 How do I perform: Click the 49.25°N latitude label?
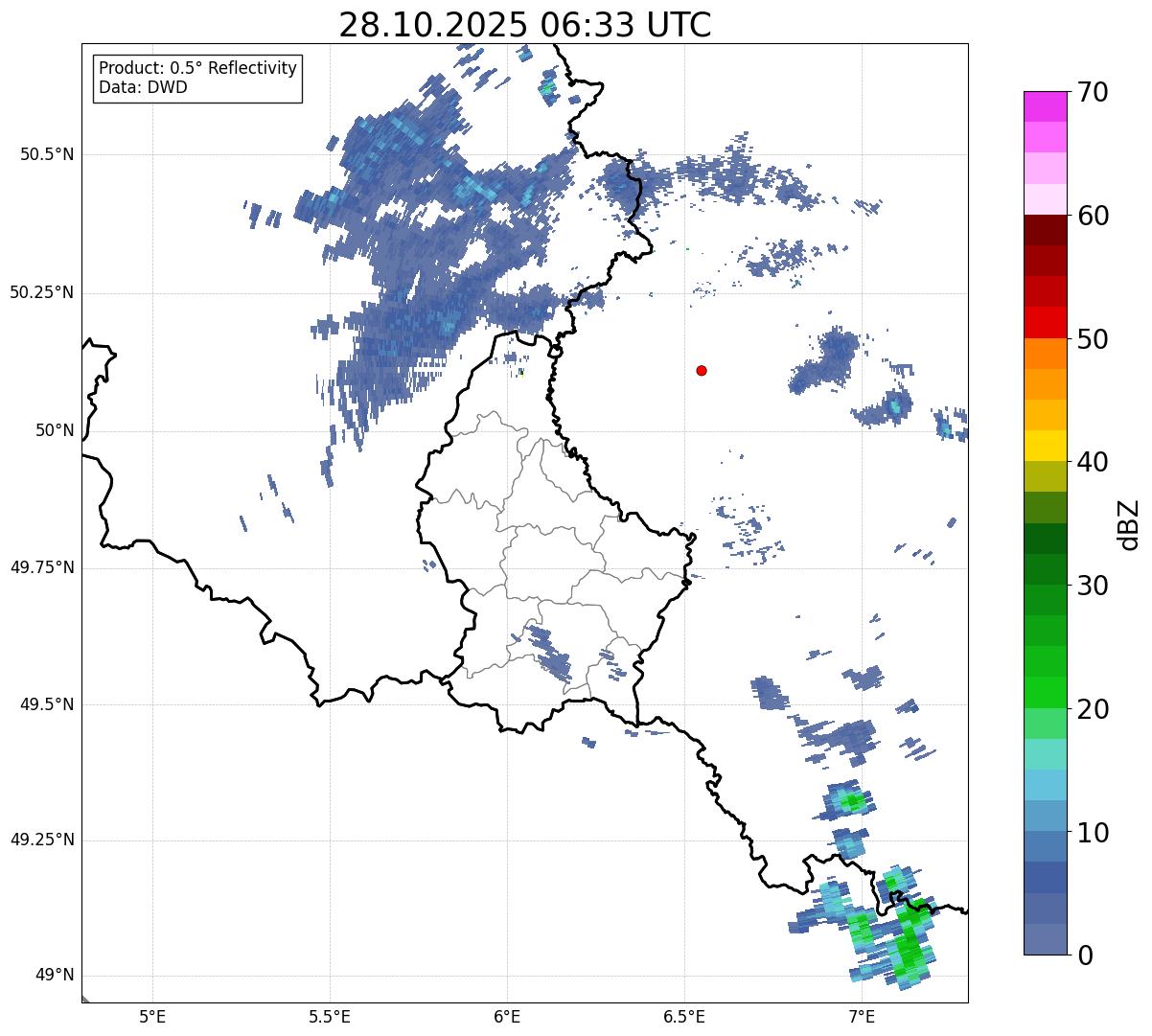click(x=41, y=840)
